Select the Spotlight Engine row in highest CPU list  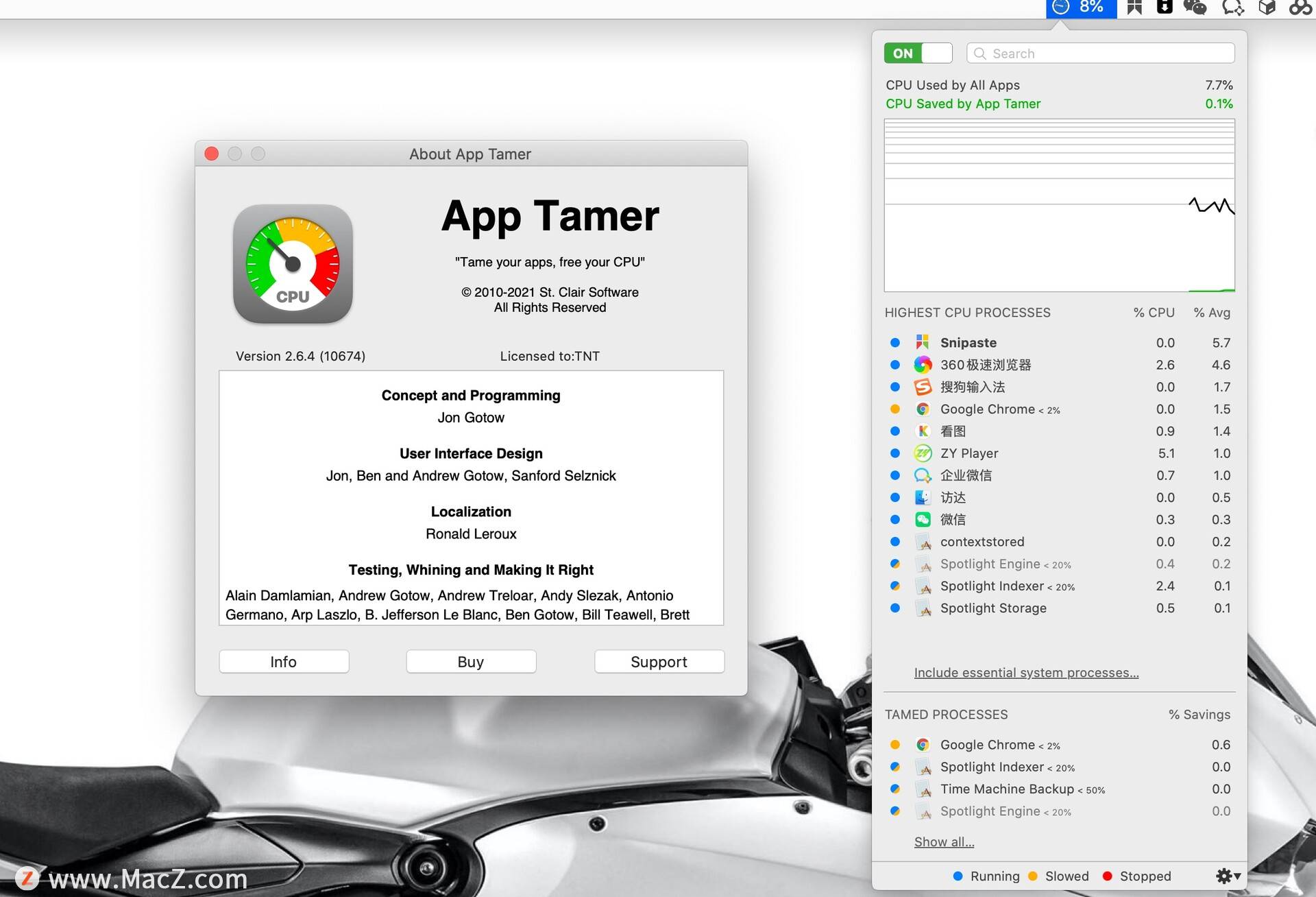click(1059, 564)
